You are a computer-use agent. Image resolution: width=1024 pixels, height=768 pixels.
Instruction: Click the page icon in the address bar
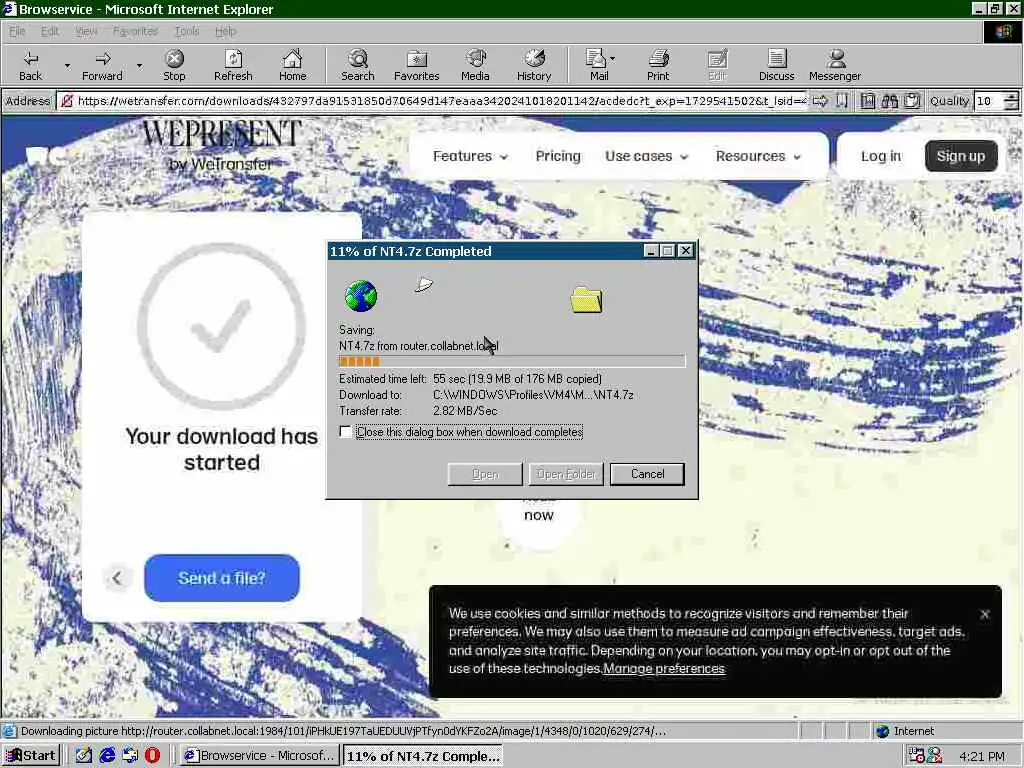click(66, 101)
